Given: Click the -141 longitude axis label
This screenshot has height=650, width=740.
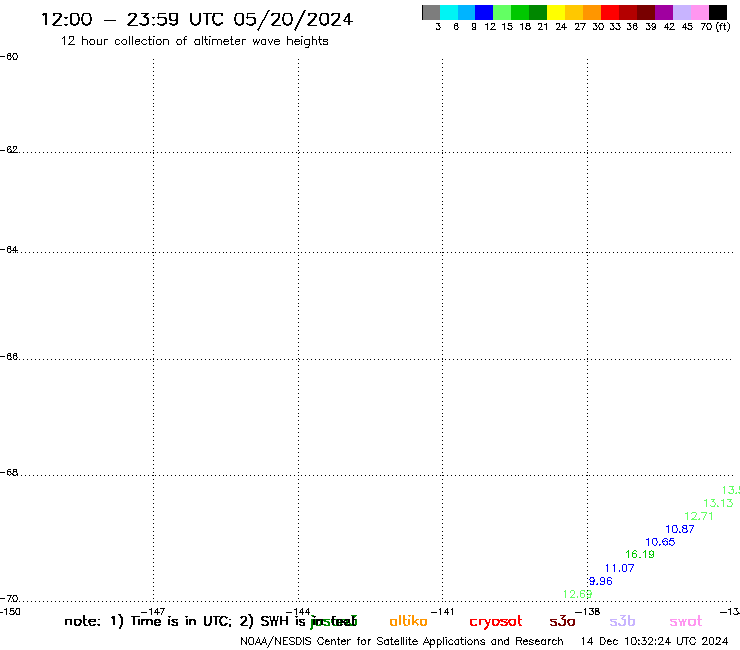Looking at the screenshot, I should tap(442, 612).
